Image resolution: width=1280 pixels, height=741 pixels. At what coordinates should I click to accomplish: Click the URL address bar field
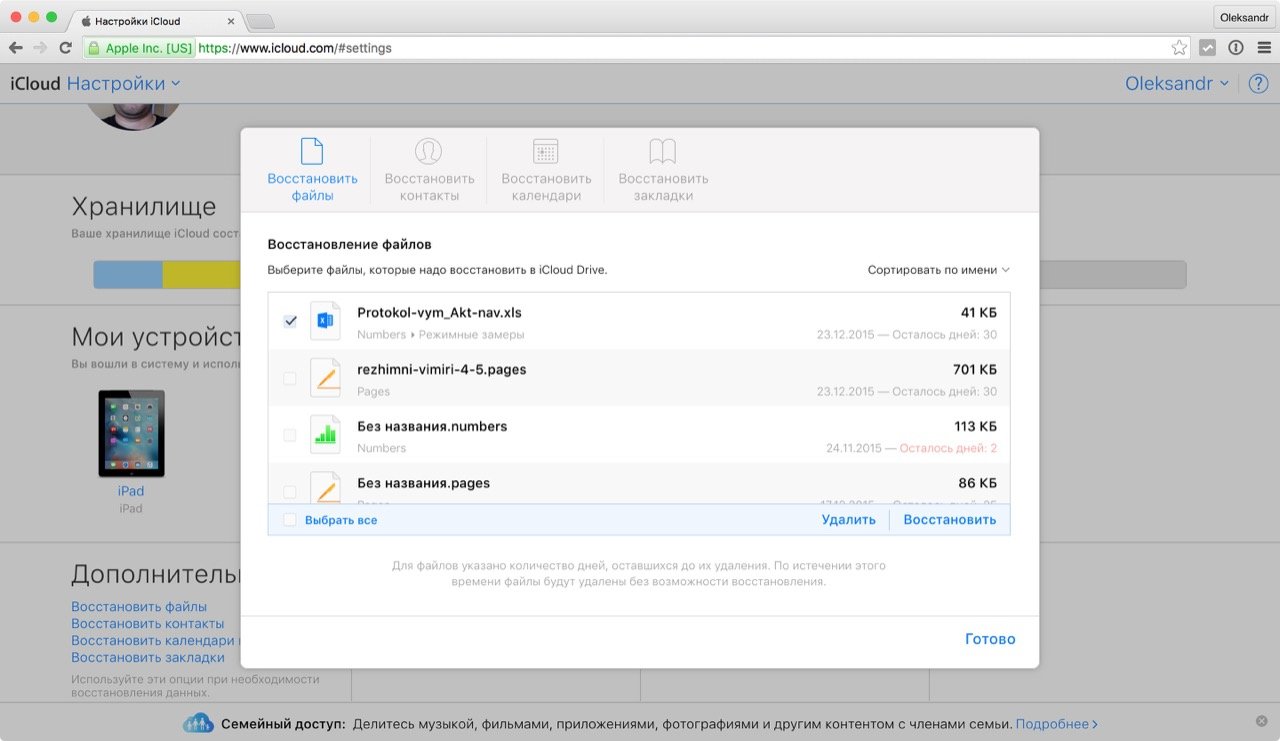680,48
